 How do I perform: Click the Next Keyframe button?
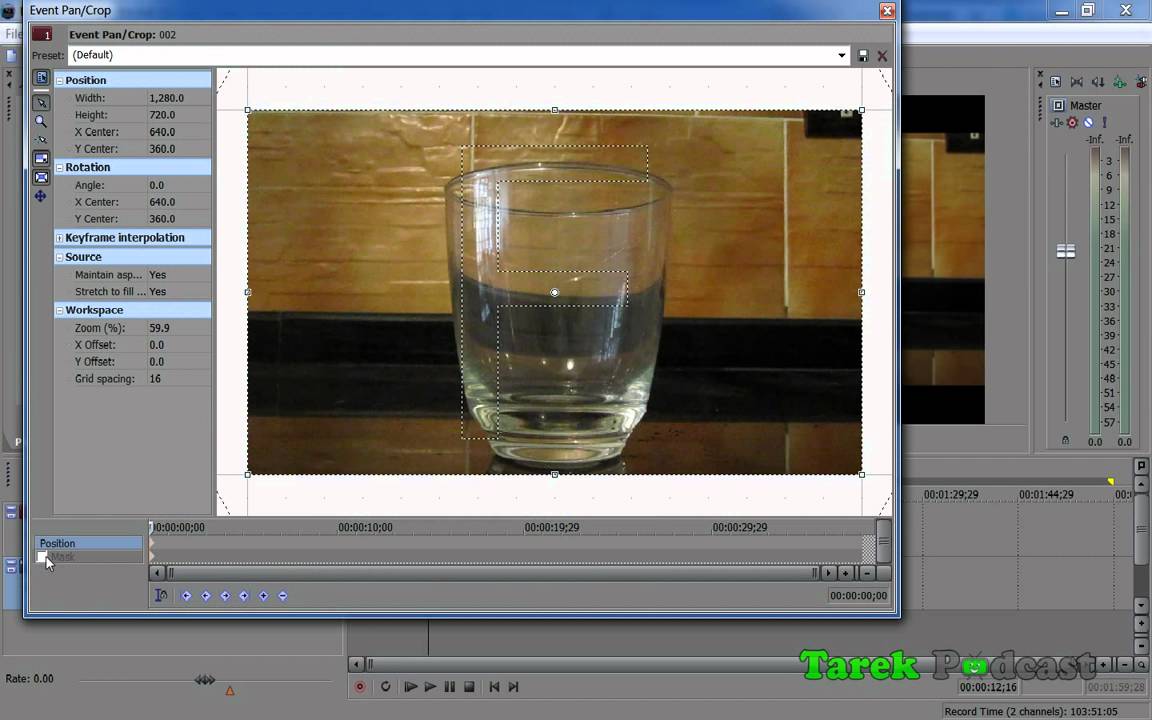click(225, 596)
